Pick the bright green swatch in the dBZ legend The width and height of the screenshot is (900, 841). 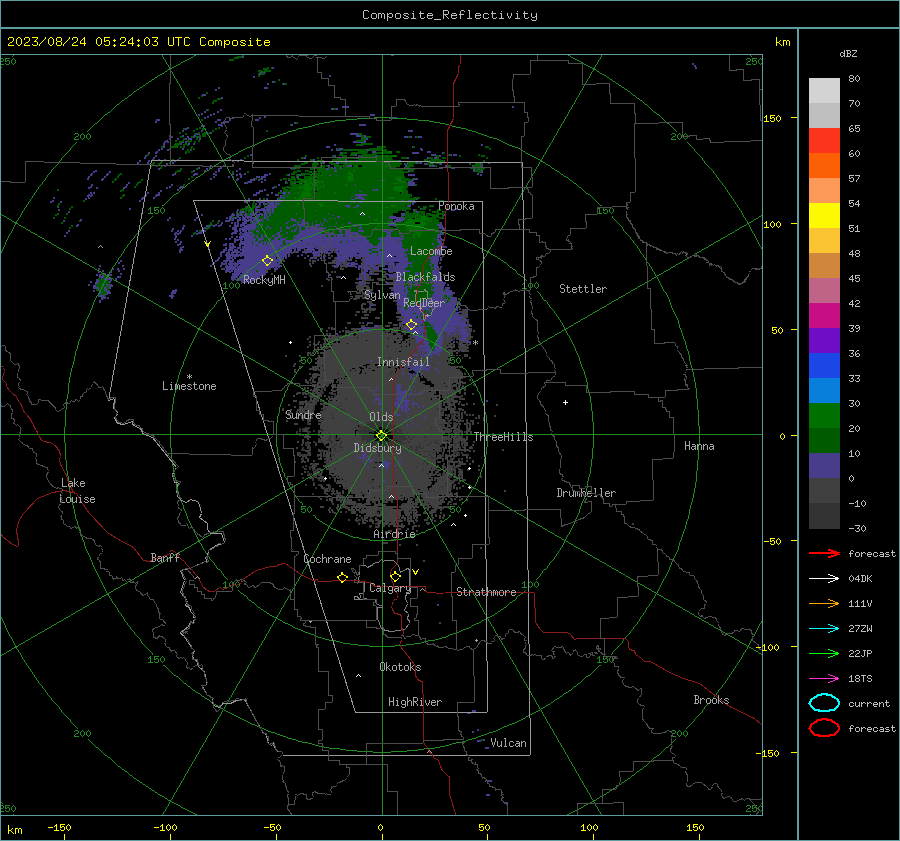pyautogui.click(x=824, y=415)
